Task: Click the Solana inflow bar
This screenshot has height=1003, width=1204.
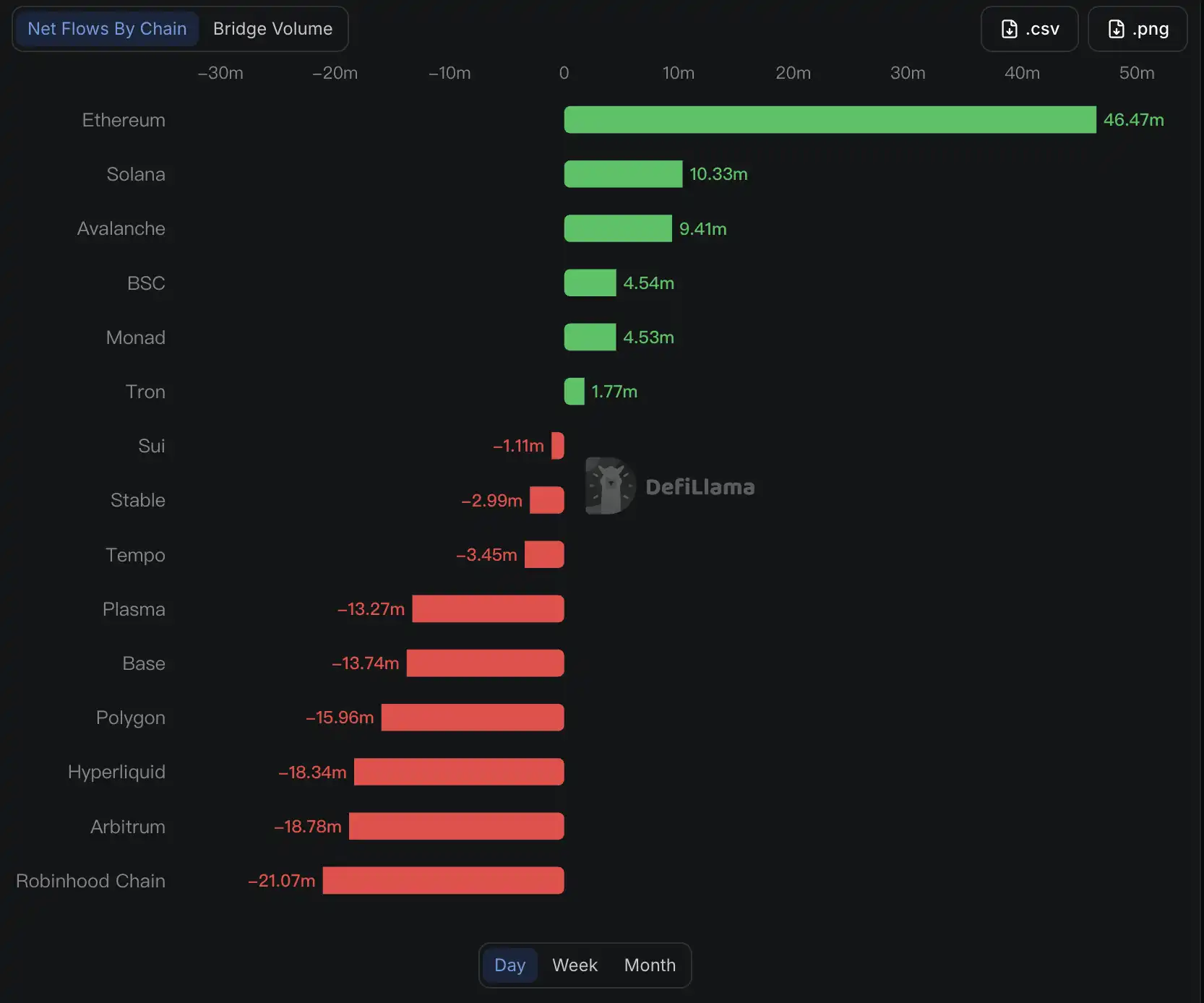Action: tap(623, 174)
